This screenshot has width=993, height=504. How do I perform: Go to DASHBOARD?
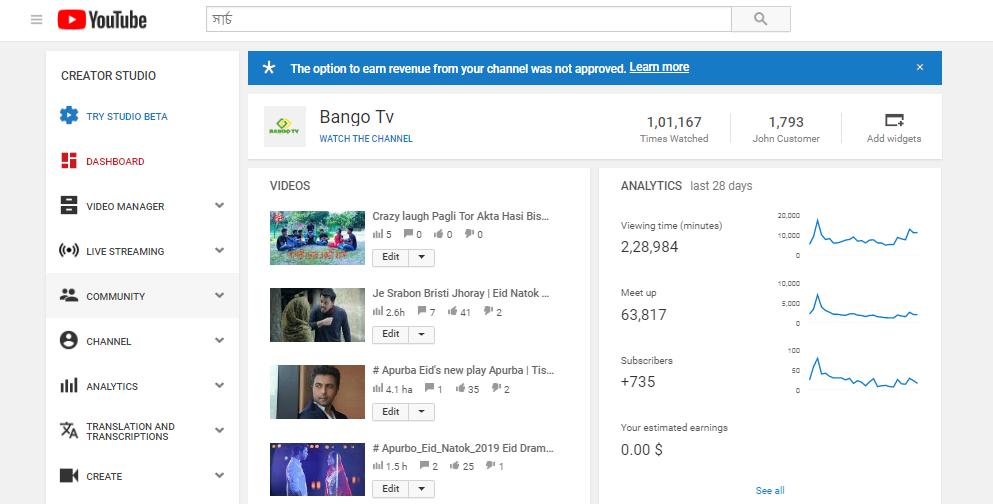coord(115,161)
